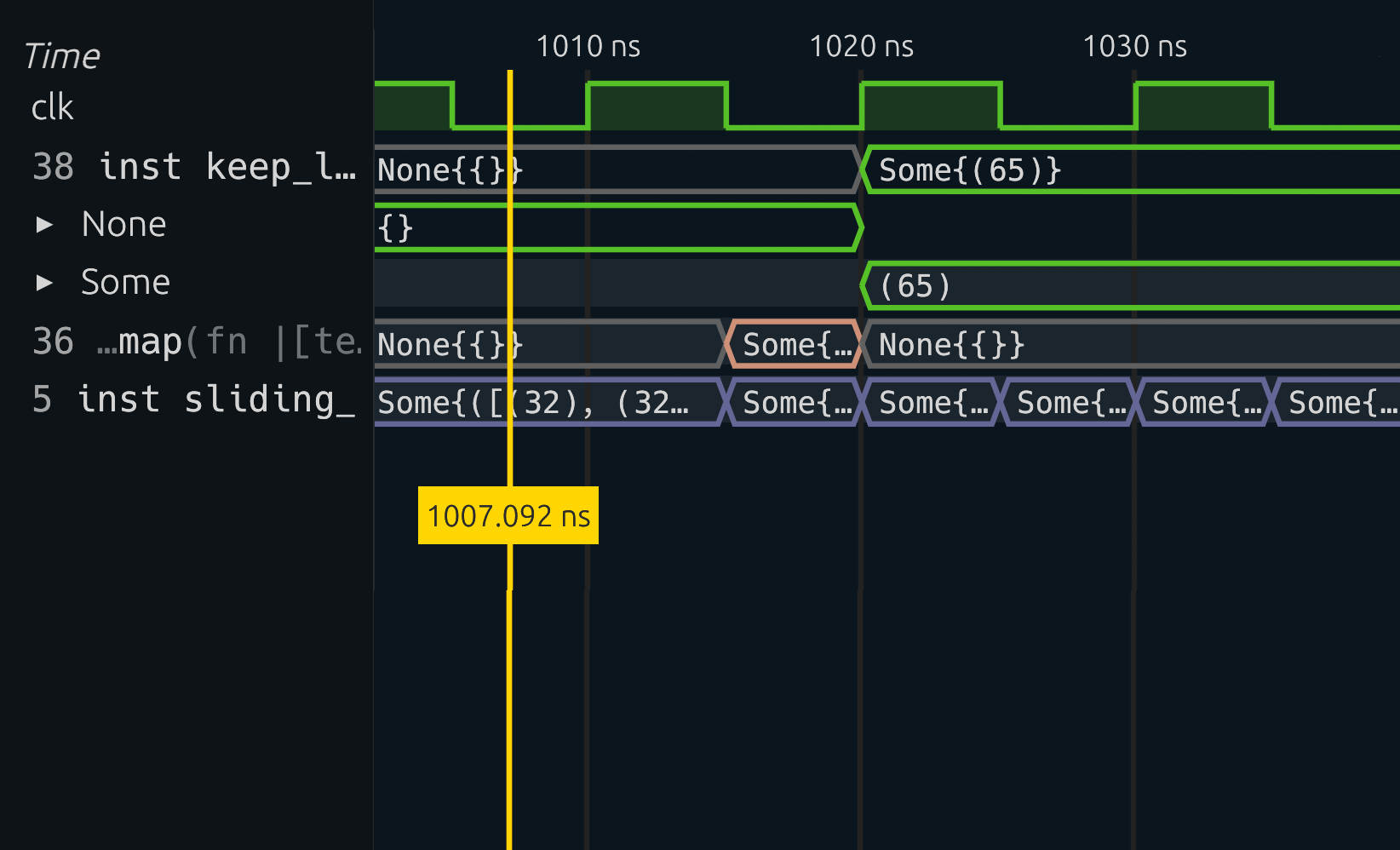Expand the None sub-field triangle
1400x850 pixels.
(x=44, y=225)
